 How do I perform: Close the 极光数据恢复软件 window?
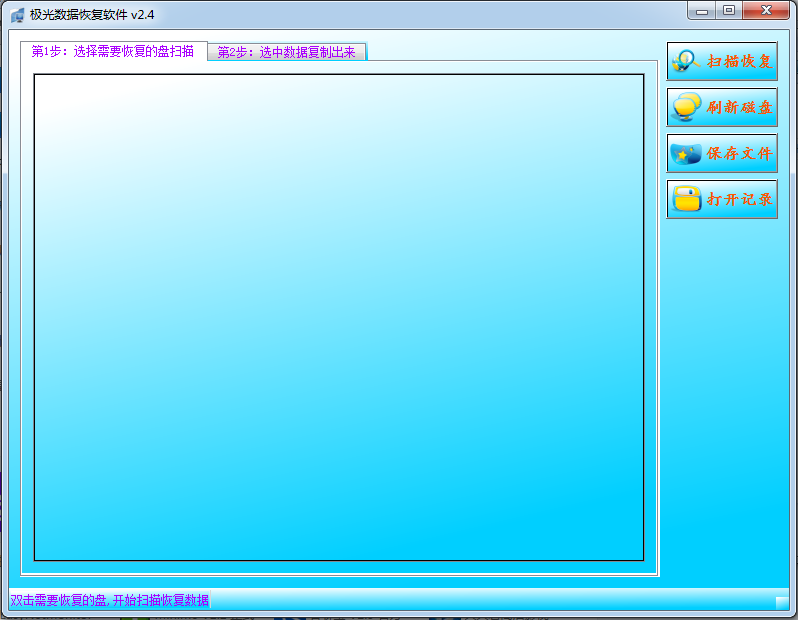[x=766, y=11]
